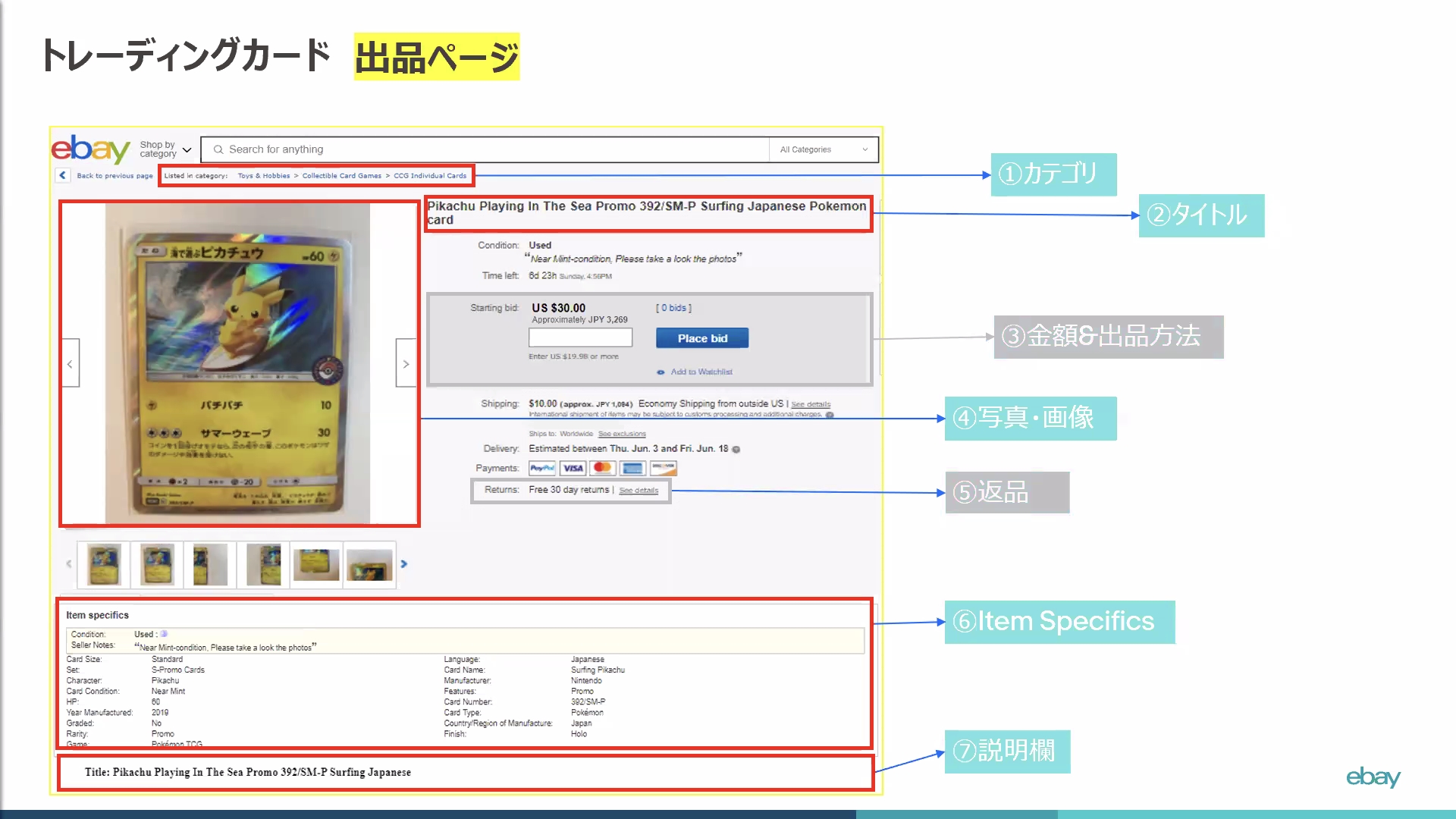Click the back arrow icon

pos(63,175)
